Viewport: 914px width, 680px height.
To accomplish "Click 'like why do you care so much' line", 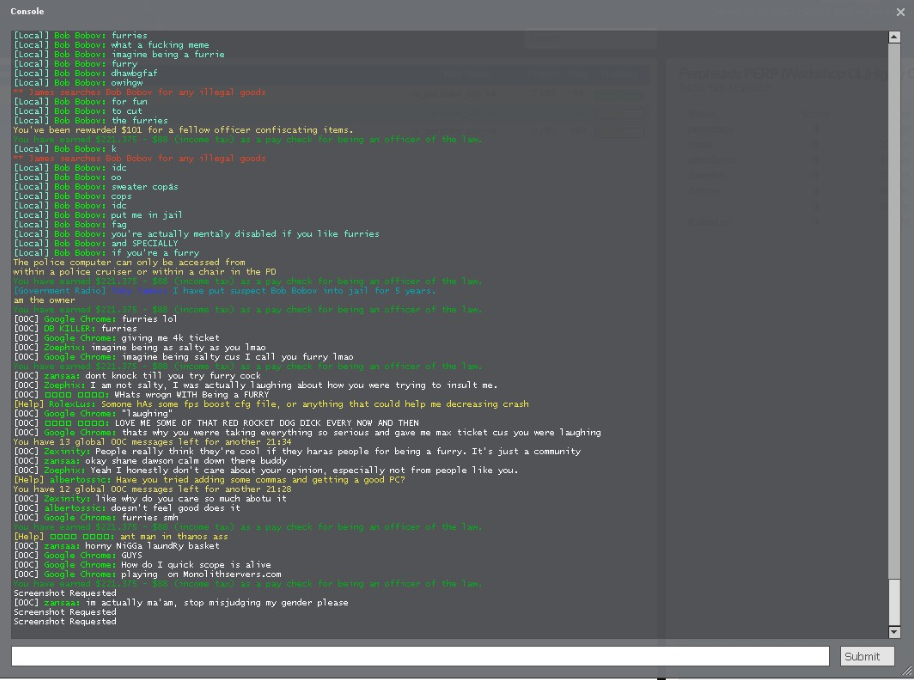I will [x=150, y=498].
